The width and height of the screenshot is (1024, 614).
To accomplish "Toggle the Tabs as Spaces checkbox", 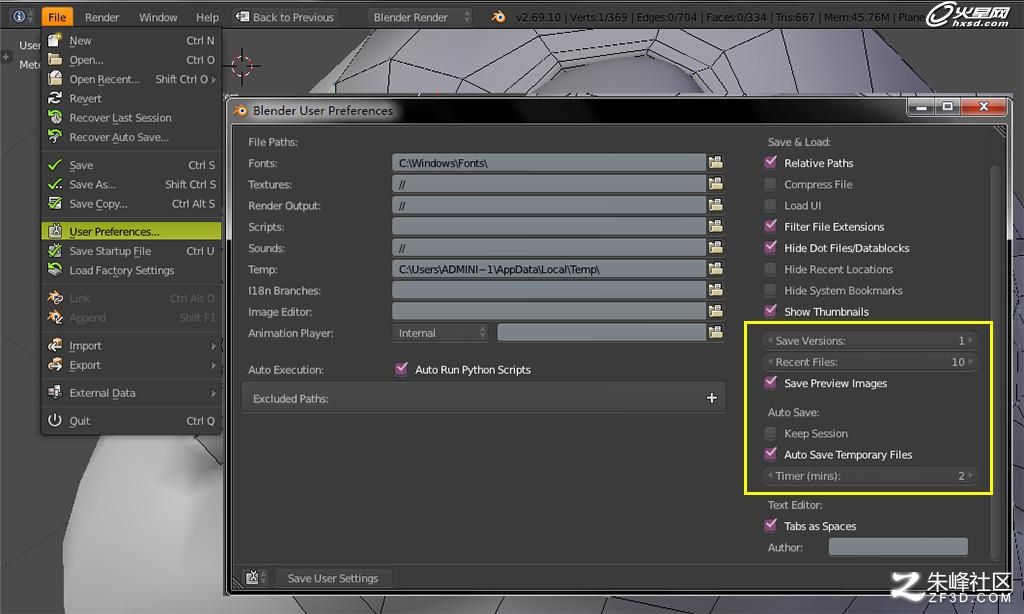I will coord(771,525).
